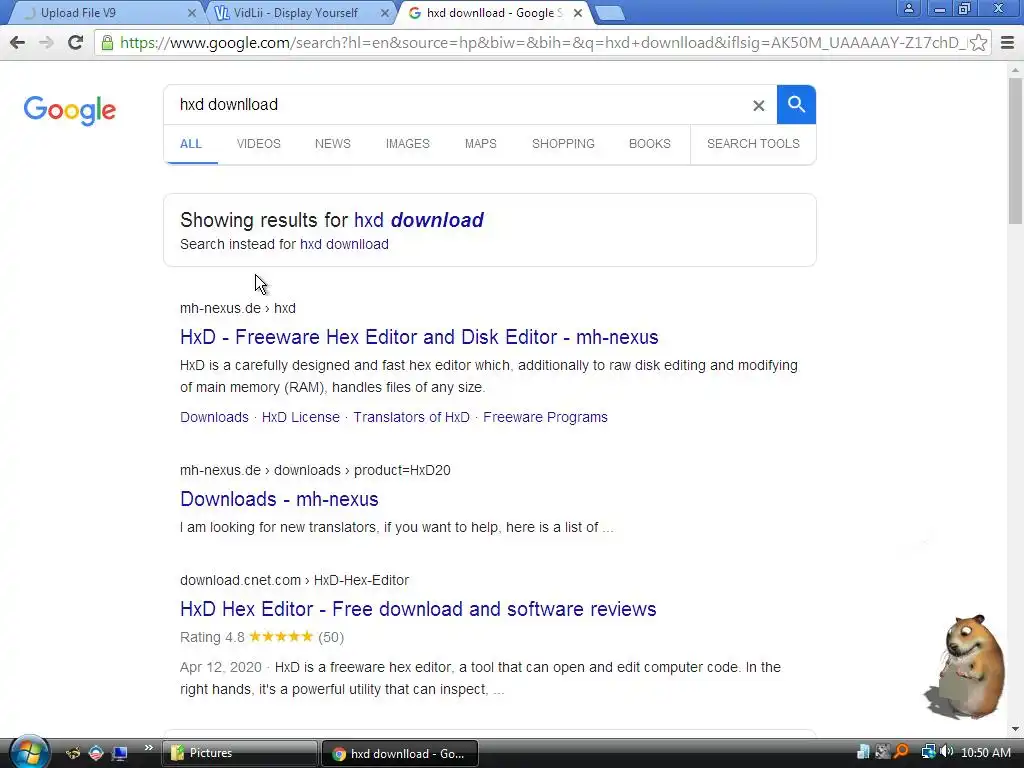Viewport: 1024px width, 768px height.
Task: Open the HxD License sitelink
Action: pos(300,417)
